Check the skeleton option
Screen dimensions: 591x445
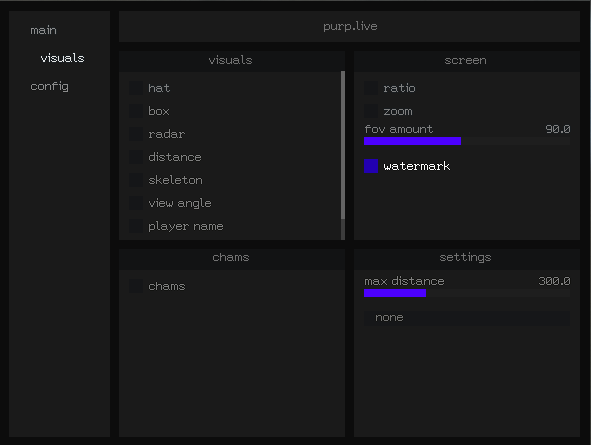coord(136,180)
